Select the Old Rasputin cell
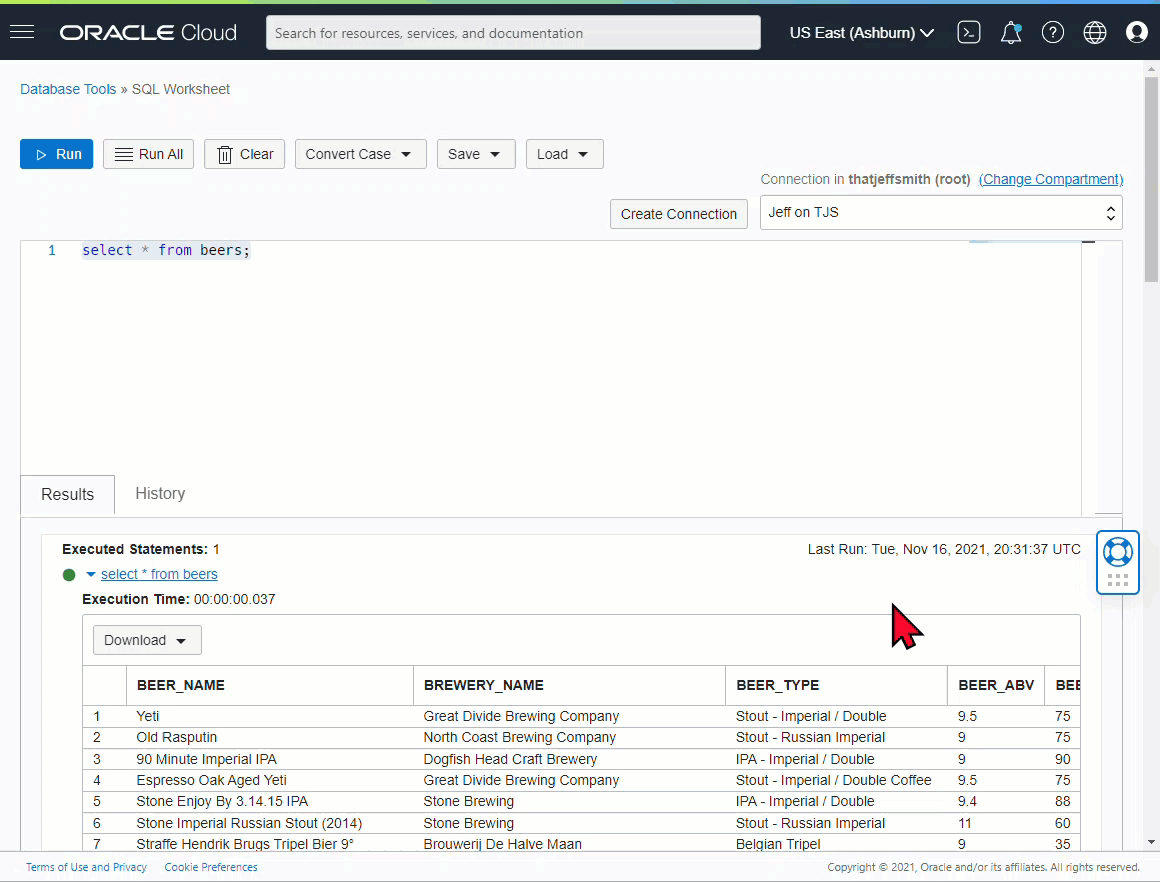Screen dimensions: 1160x882 (270, 738)
